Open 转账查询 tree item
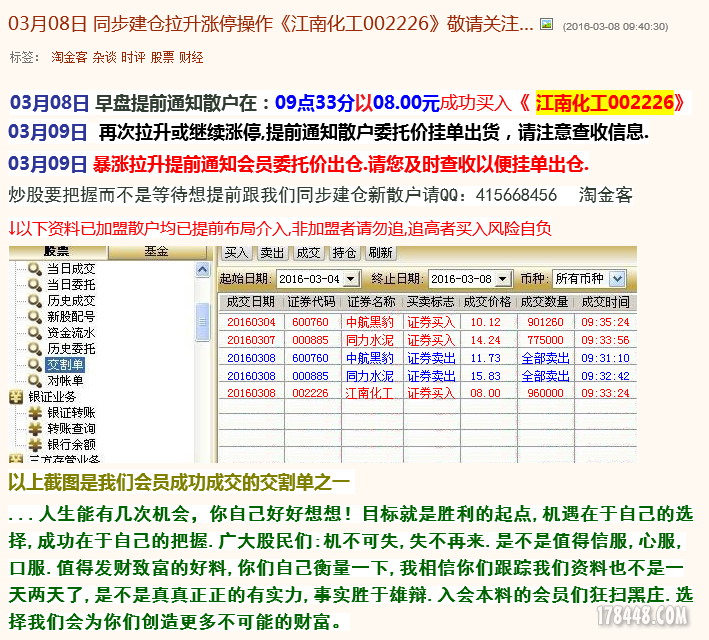The width and height of the screenshot is (709, 640). [71, 428]
